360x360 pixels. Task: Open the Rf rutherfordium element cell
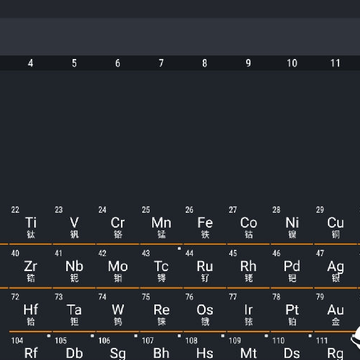pos(31,347)
